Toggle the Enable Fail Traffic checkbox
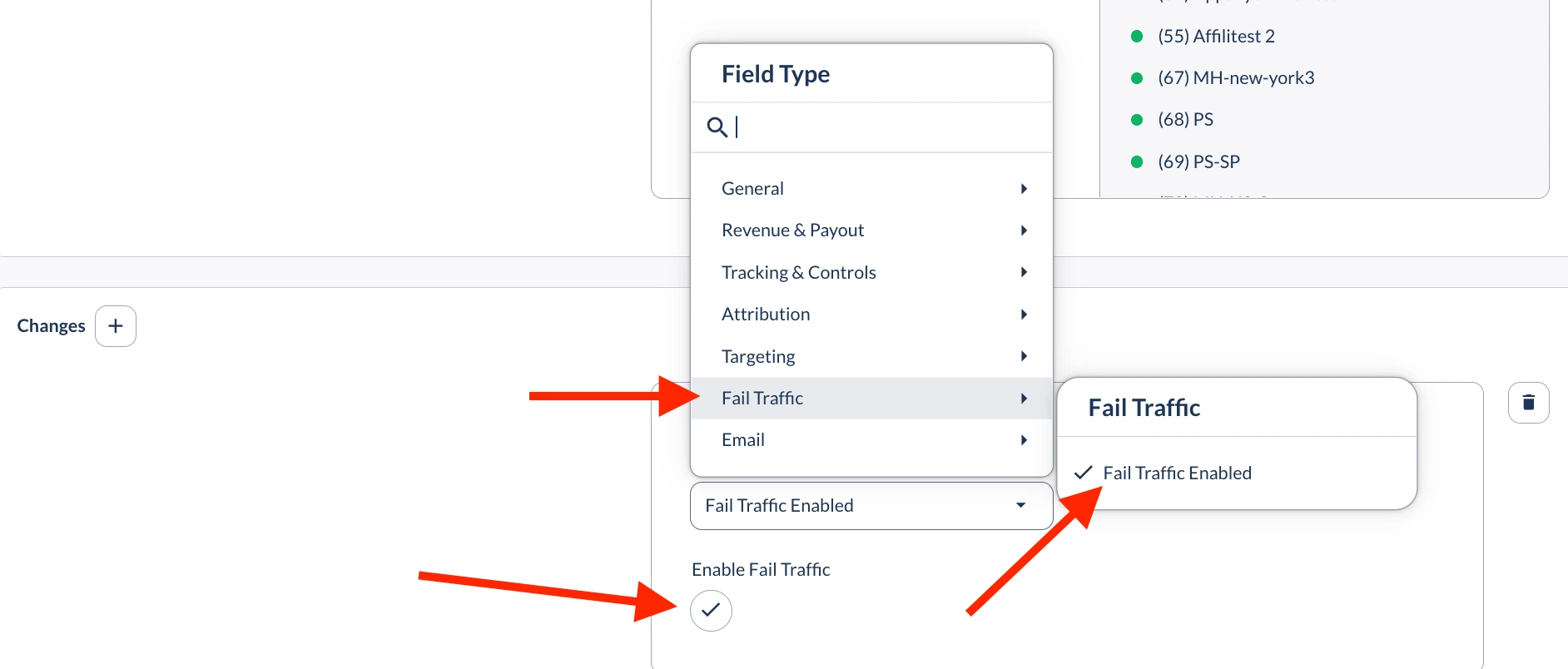This screenshot has width=1568, height=669. [x=711, y=611]
